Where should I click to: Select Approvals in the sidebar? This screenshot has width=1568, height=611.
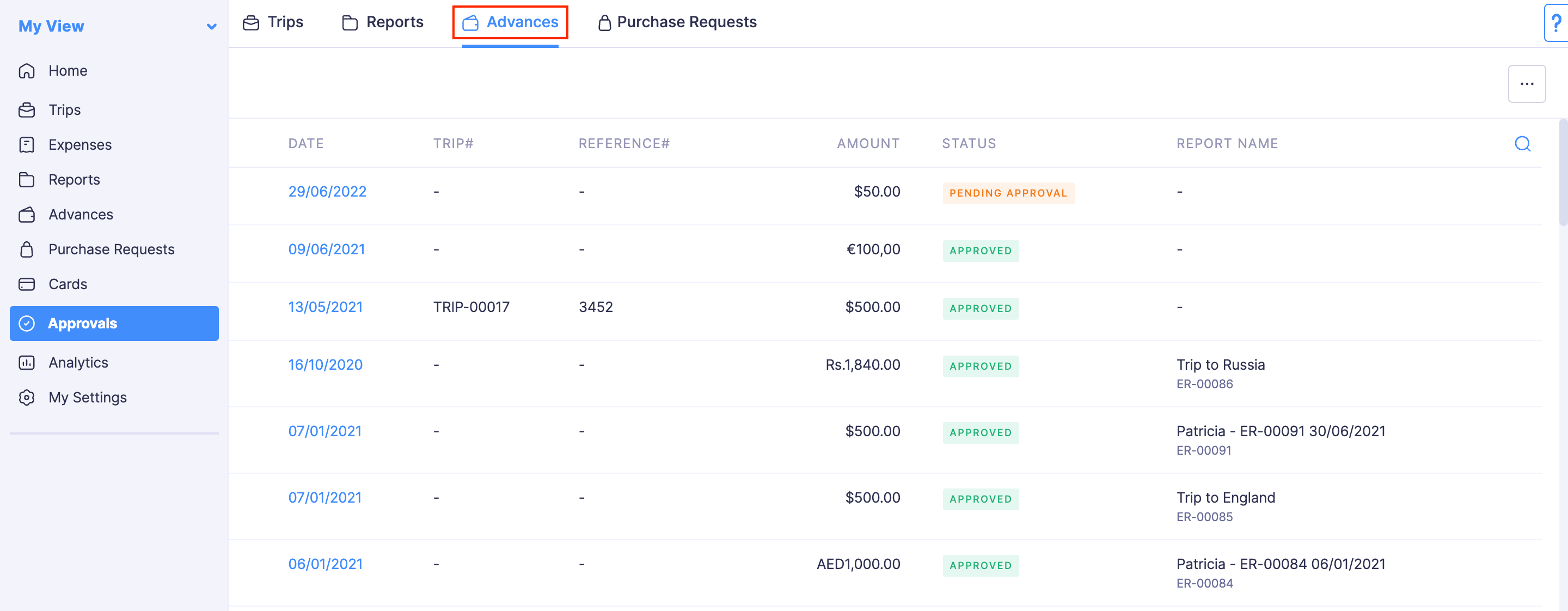[114, 324]
